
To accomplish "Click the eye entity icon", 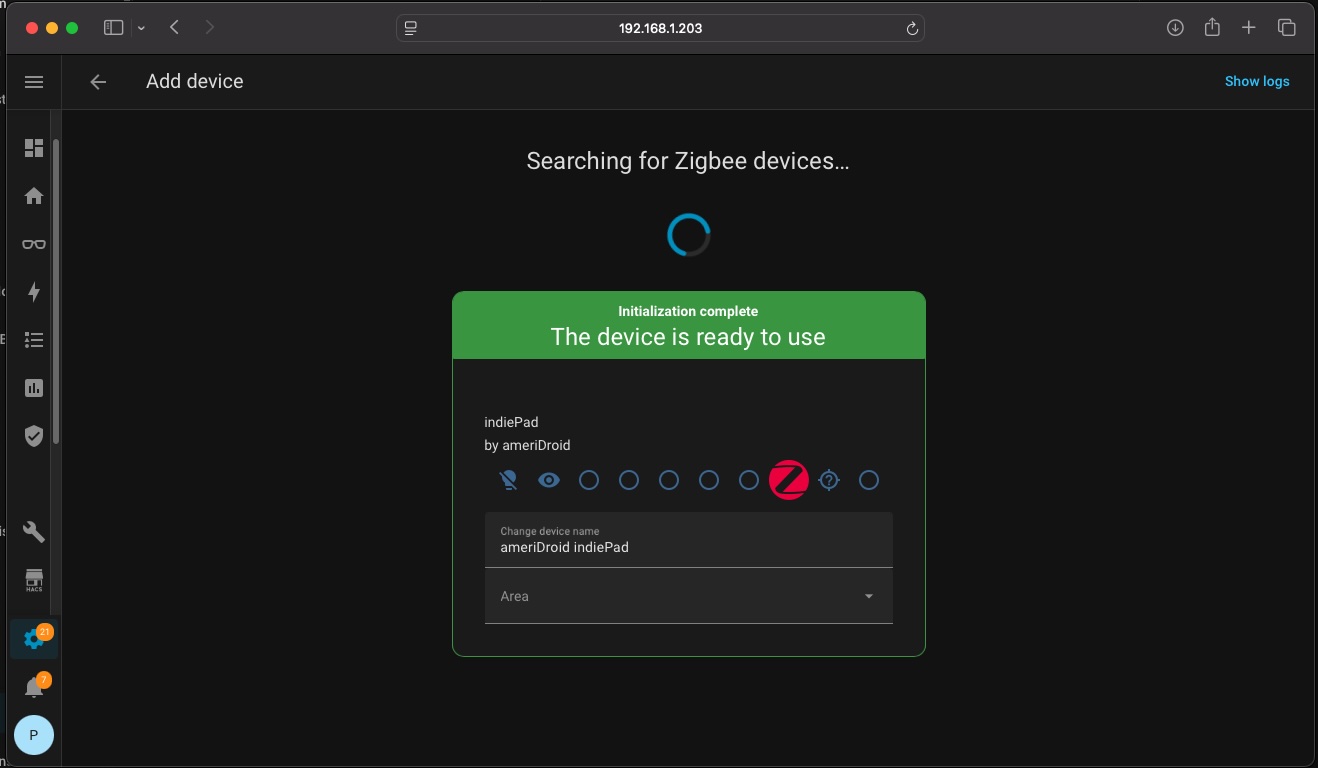I will pos(549,480).
